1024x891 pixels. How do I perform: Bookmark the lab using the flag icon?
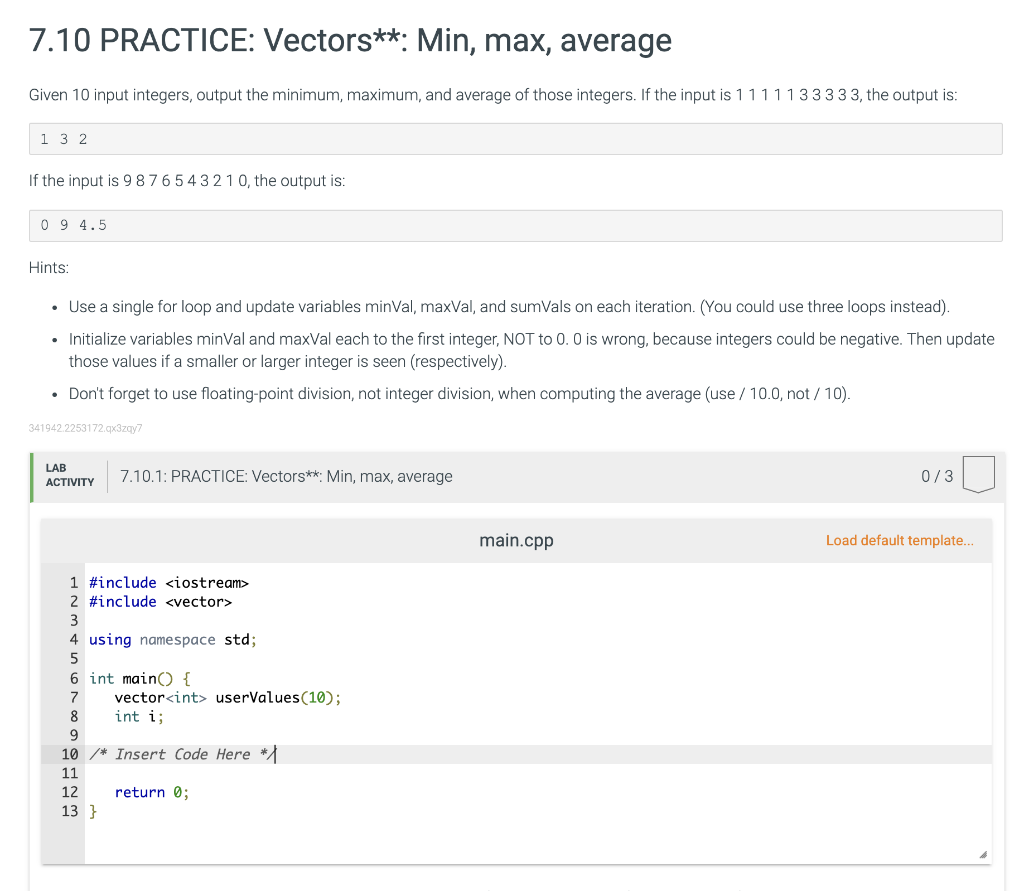click(x=978, y=474)
